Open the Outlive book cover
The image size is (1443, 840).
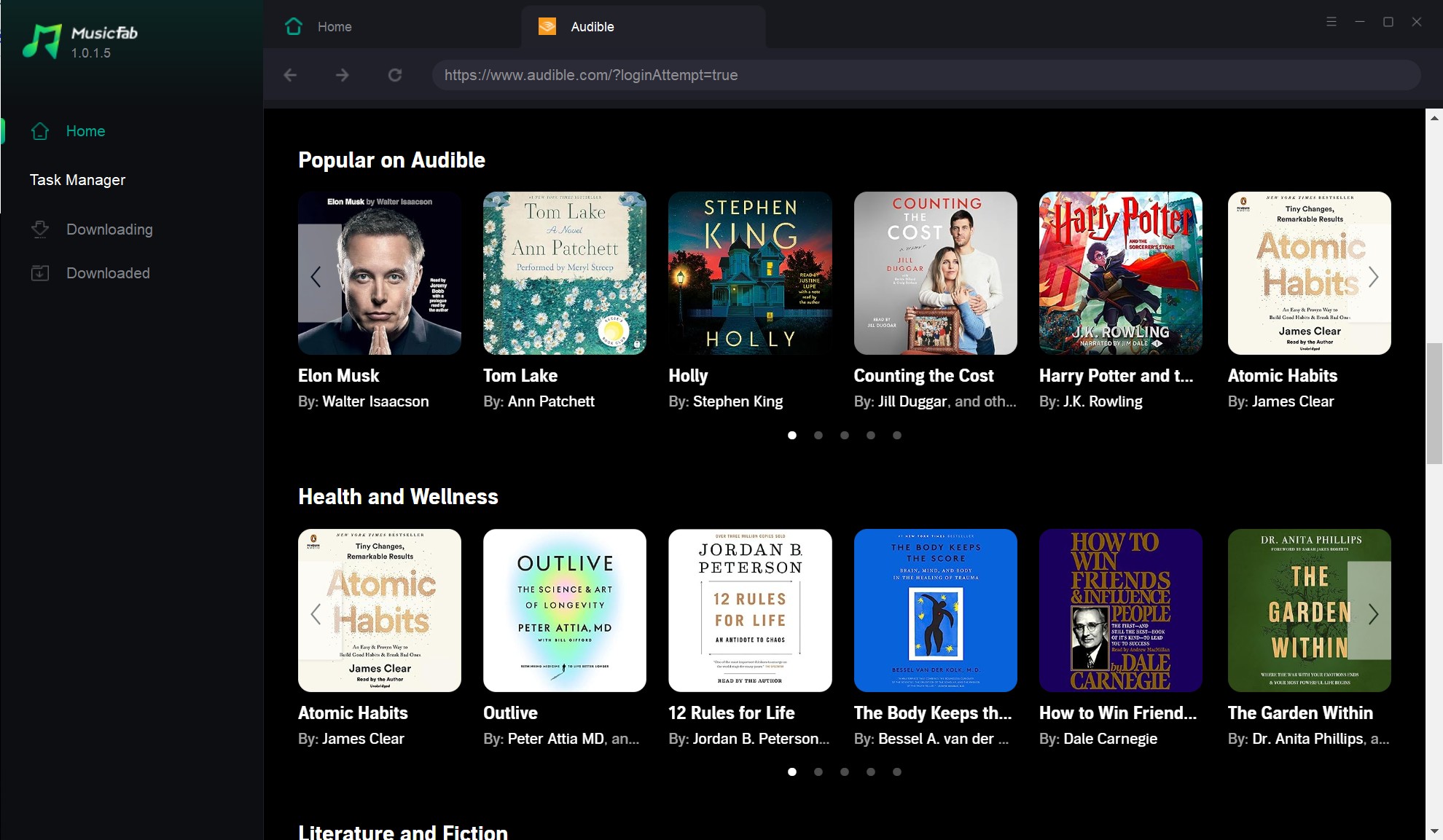pyautogui.click(x=565, y=611)
